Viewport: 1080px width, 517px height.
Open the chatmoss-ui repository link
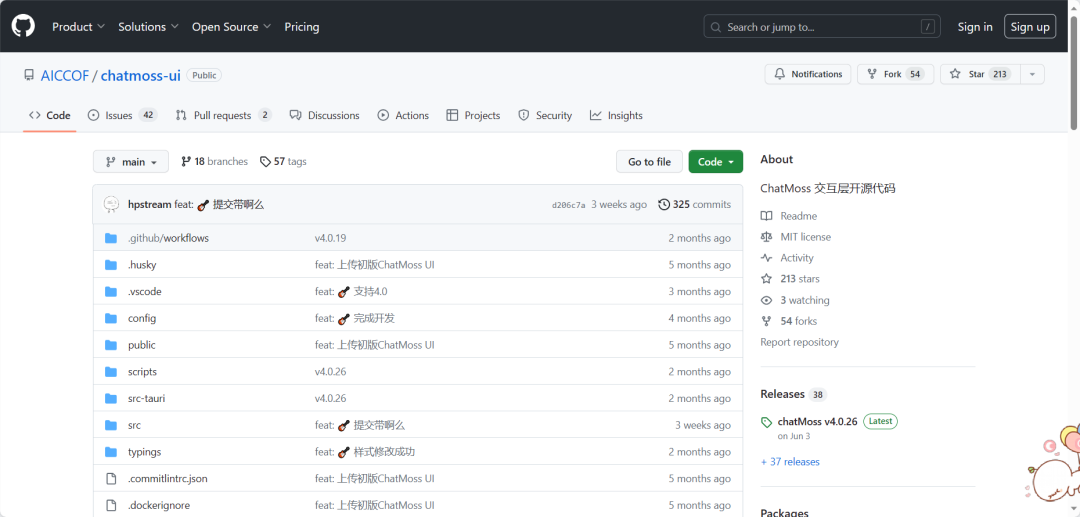(x=141, y=76)
